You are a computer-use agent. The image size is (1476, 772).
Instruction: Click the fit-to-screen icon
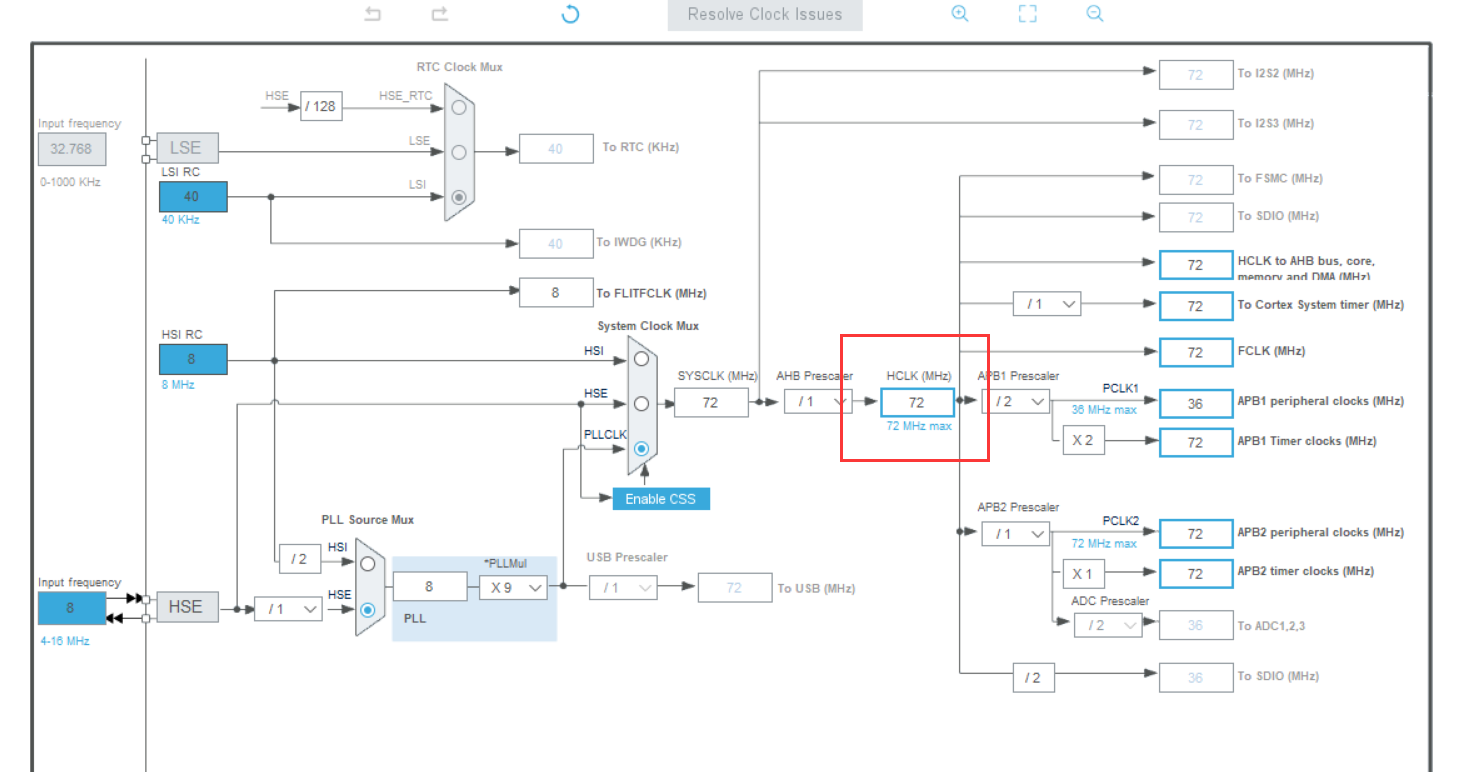tap(1027, 13)
